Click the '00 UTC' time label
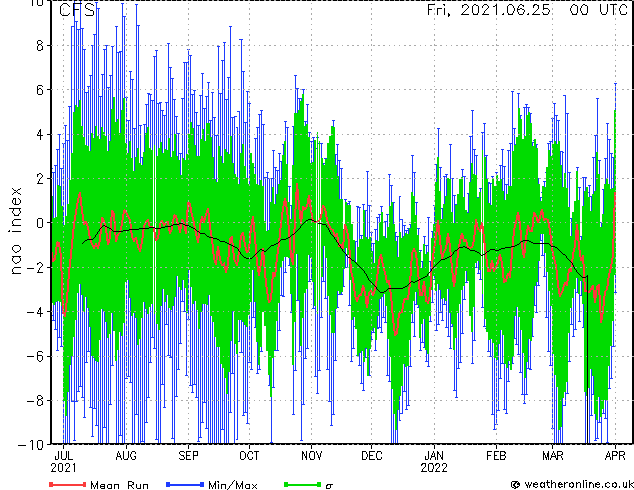634x490 pixels. pos(599,10)
